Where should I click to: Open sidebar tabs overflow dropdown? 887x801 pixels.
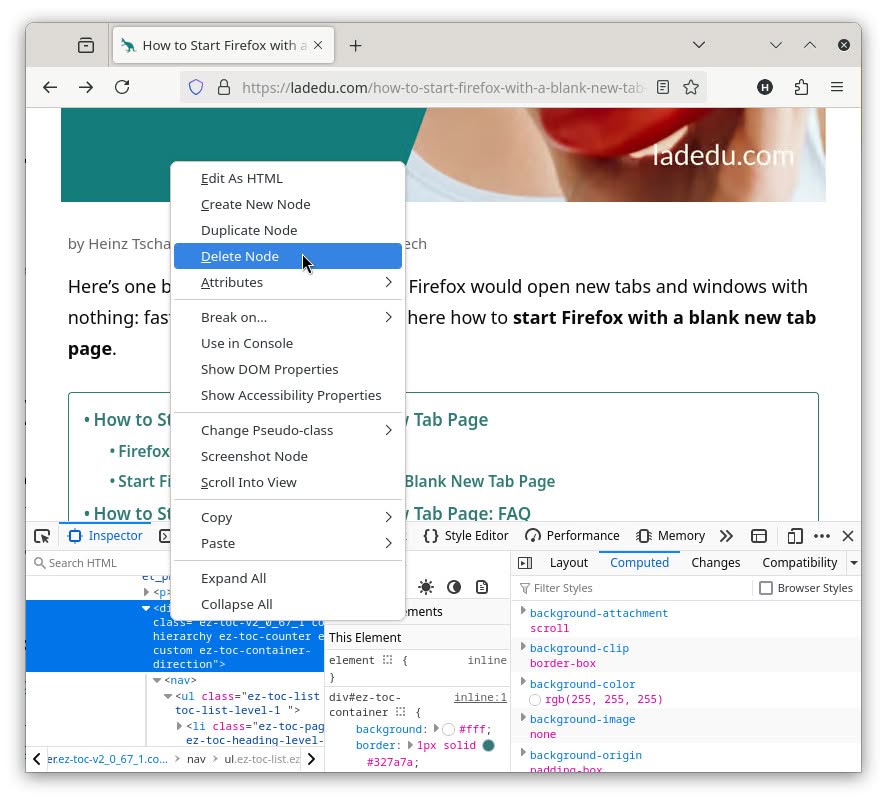pos(854,563)
